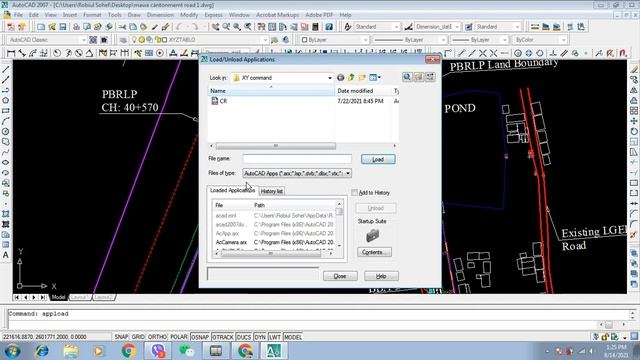Select the Angular dimension tool
The height and width of the screenshot is (360, 640).
click(89, 53)
